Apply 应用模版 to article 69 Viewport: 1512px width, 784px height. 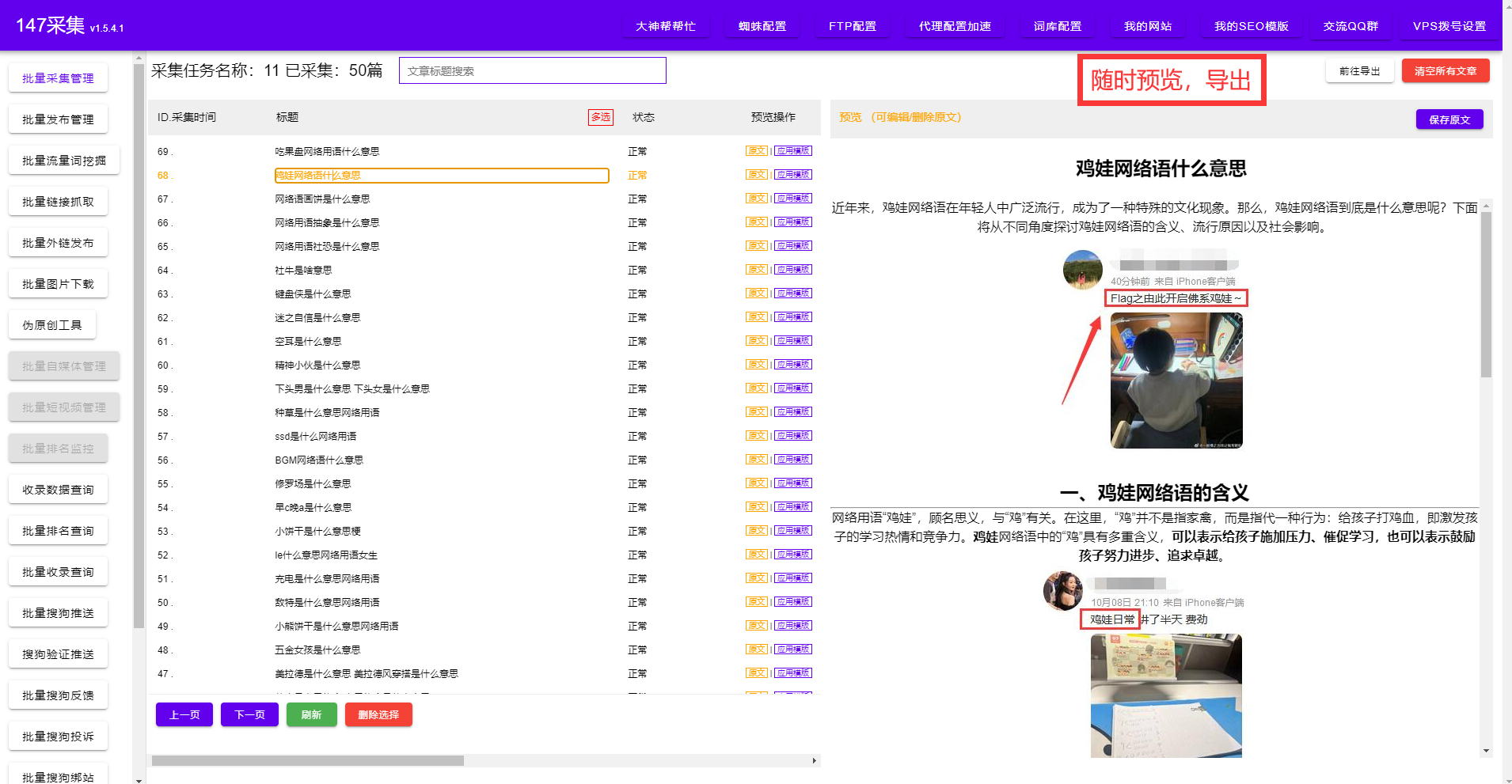pyautogui.click(x=793, y=151)
